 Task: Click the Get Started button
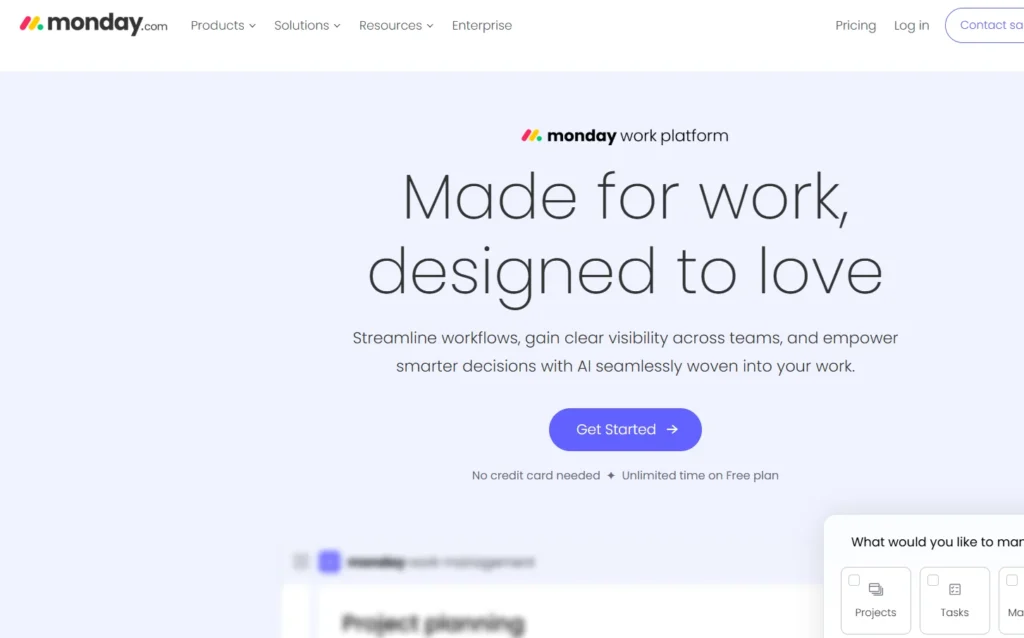click(625, 430)
